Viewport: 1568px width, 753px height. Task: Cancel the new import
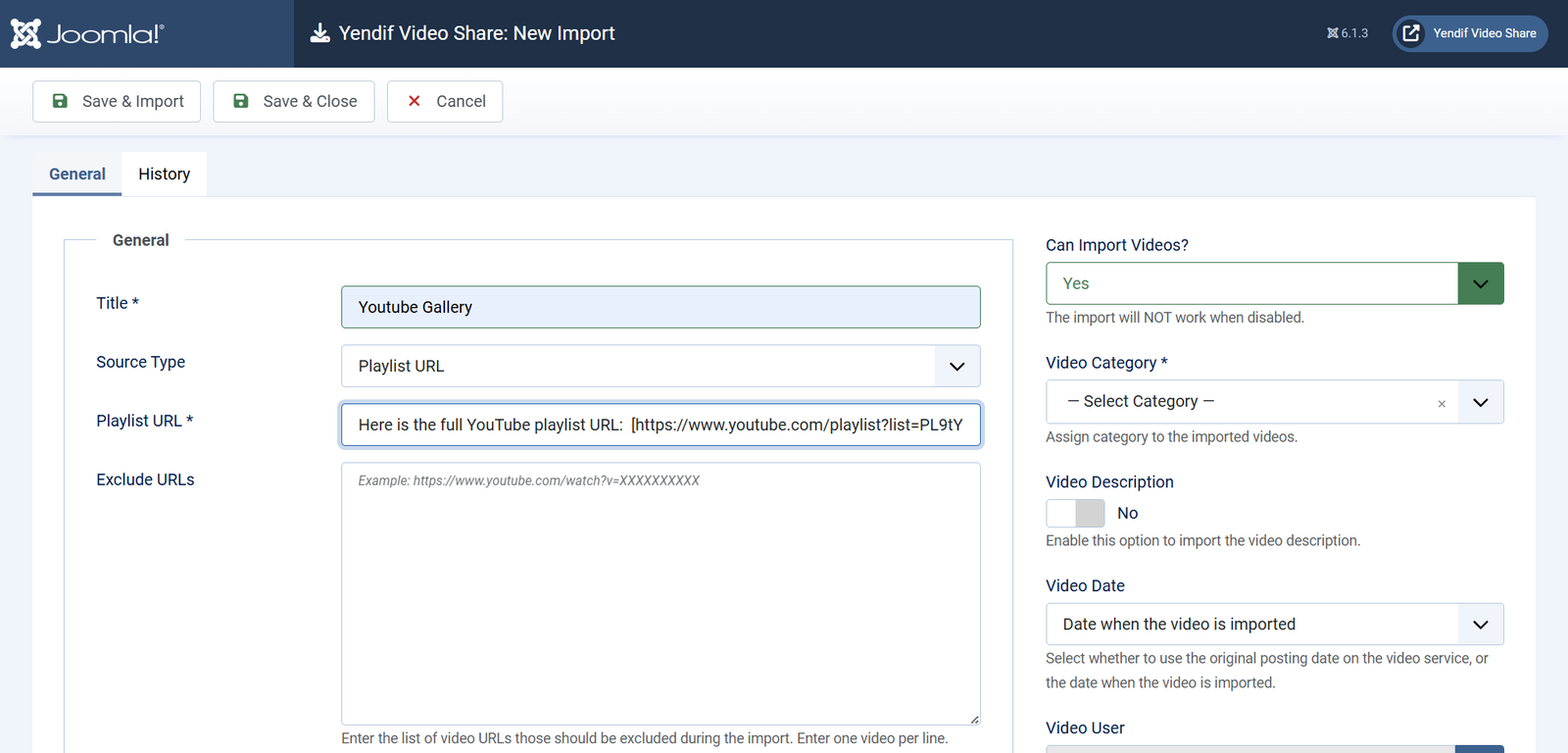point(445,101)
